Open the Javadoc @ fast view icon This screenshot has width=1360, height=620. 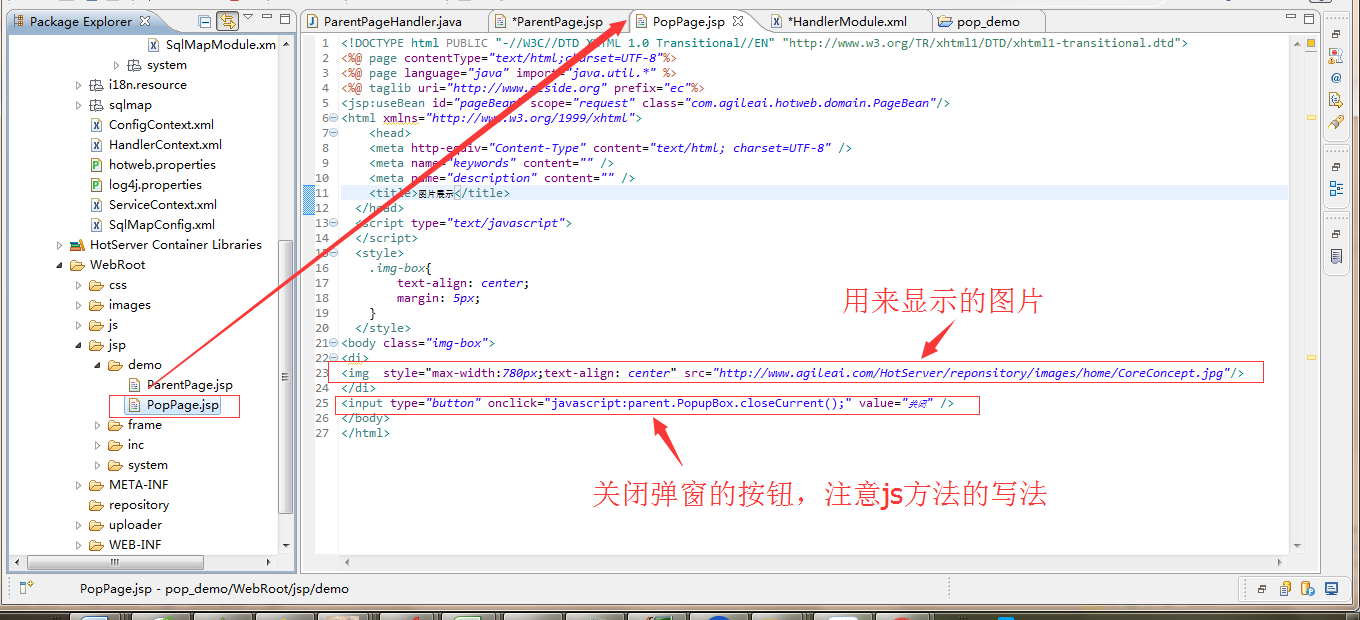[x=1336, y=78]
